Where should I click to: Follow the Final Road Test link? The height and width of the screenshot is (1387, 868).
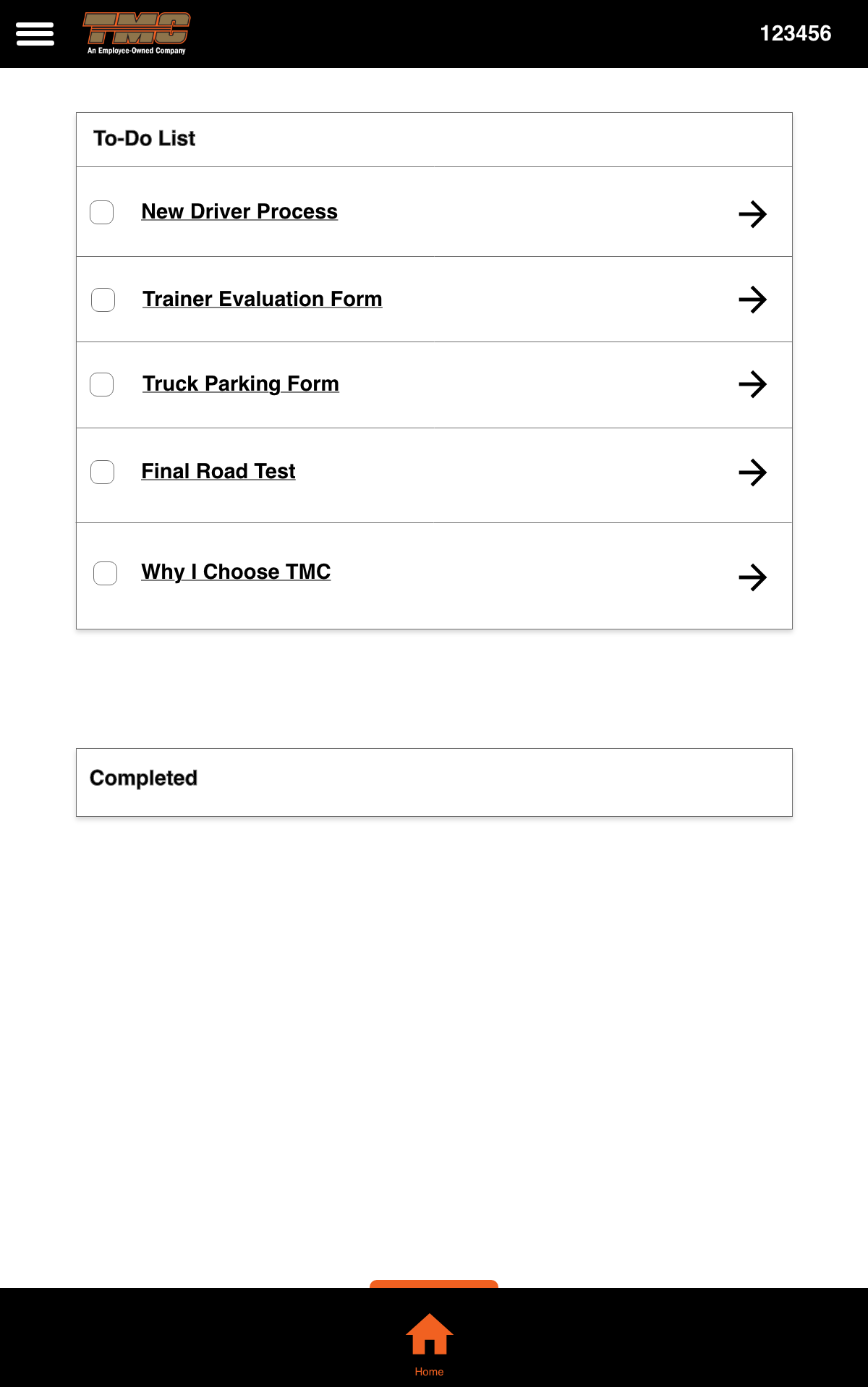(218, 471)
